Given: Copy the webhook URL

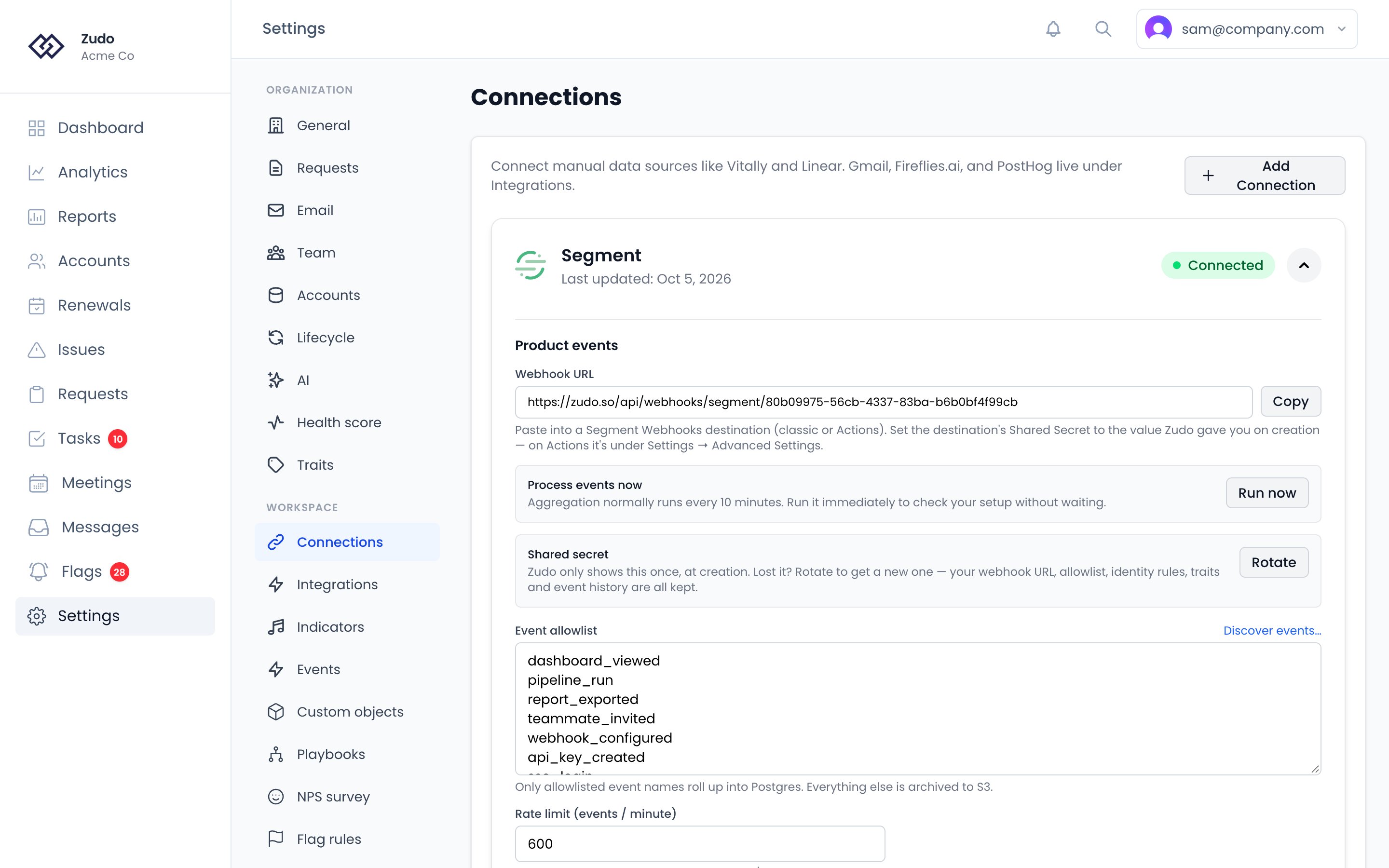Looking at the screenshot, I should pyautogui.click(x=1290, y=401).
